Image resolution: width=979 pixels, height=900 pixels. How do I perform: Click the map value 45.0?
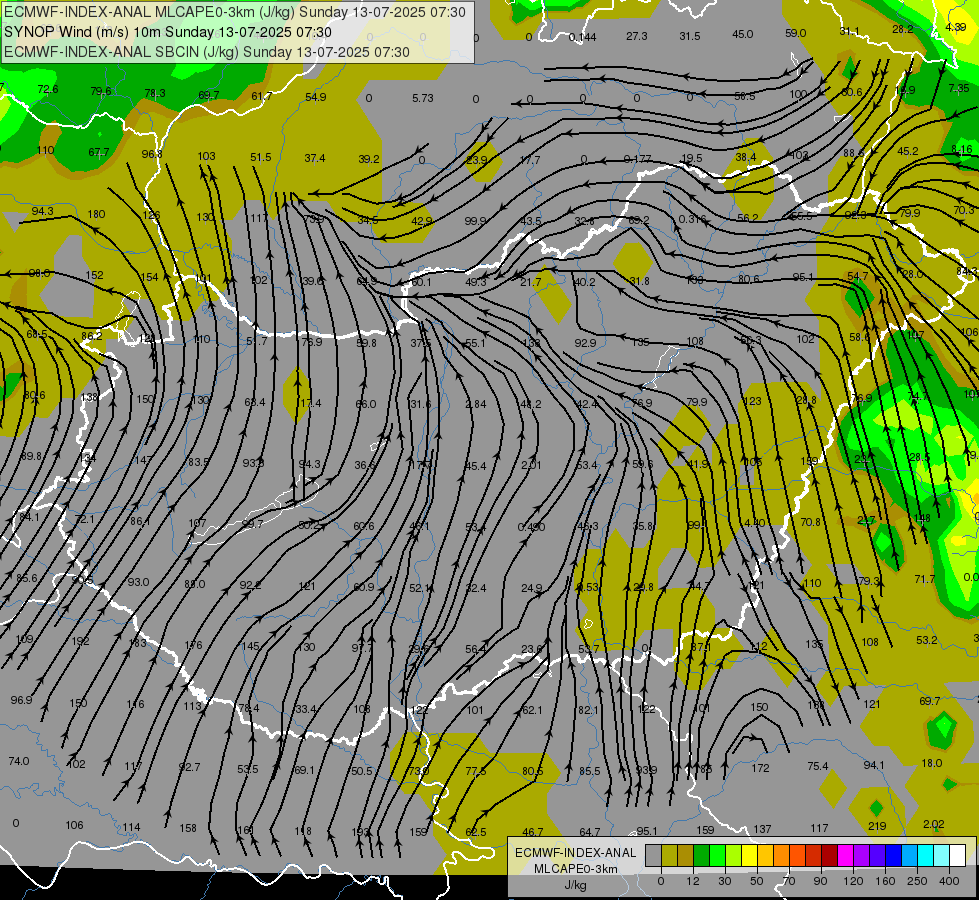click(742, 34)
